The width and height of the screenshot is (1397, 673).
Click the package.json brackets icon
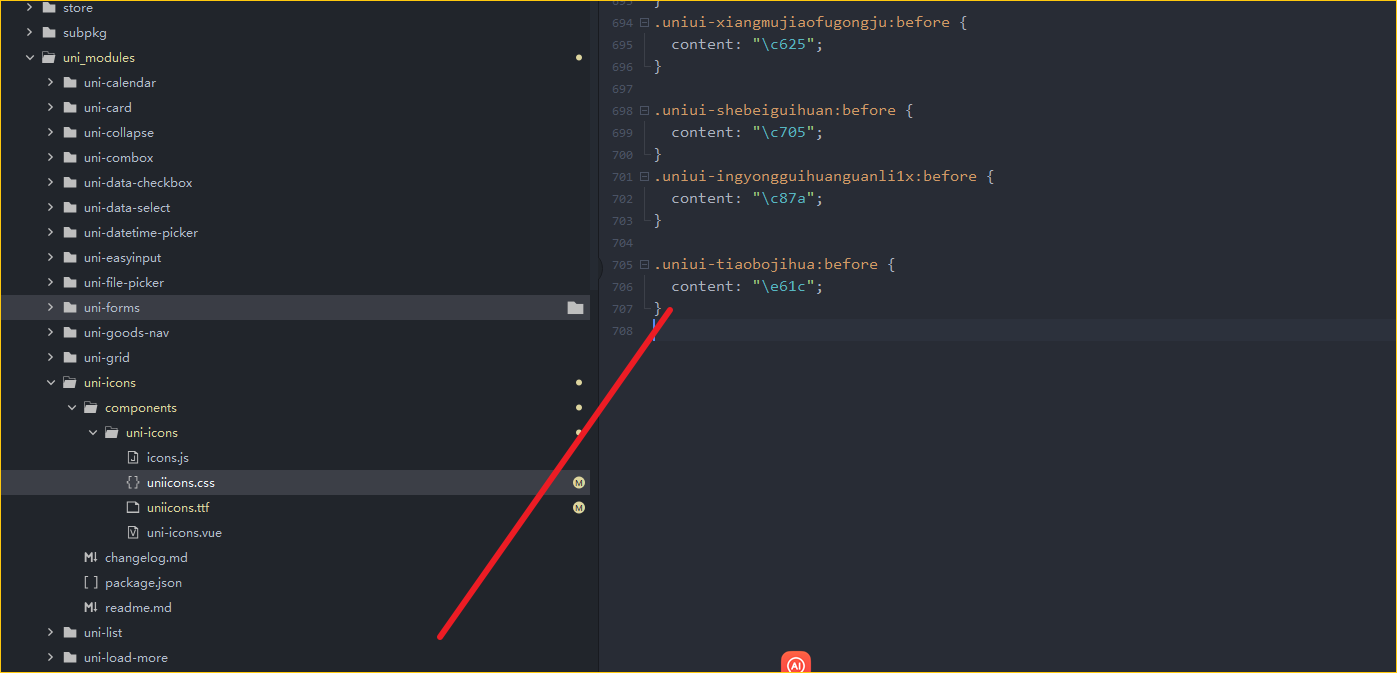(91, 583)
